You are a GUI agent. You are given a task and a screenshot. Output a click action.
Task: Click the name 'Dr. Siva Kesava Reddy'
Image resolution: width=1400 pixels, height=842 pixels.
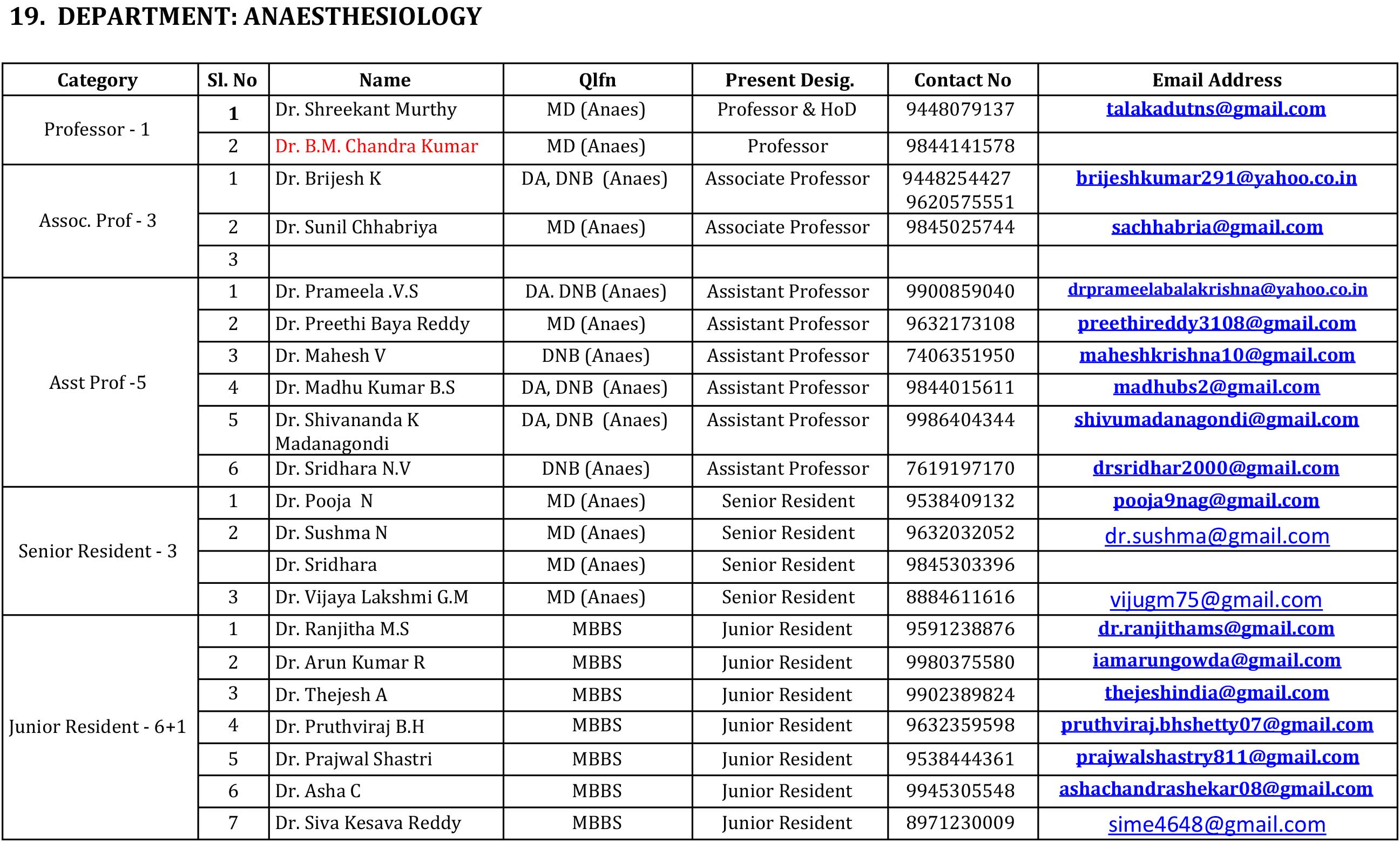pos(368,823)
